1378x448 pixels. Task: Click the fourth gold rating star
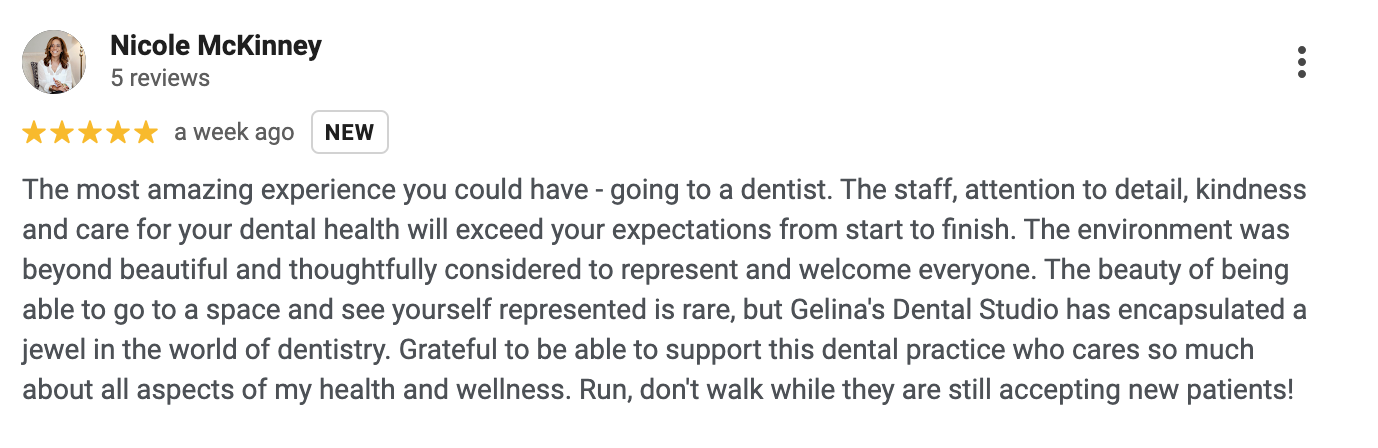point(118,132)
